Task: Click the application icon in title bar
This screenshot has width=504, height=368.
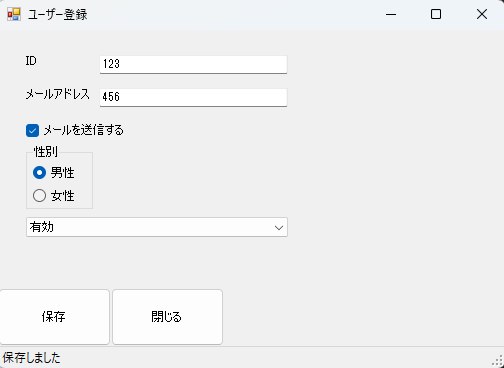Action: click(x=14, y=14)
